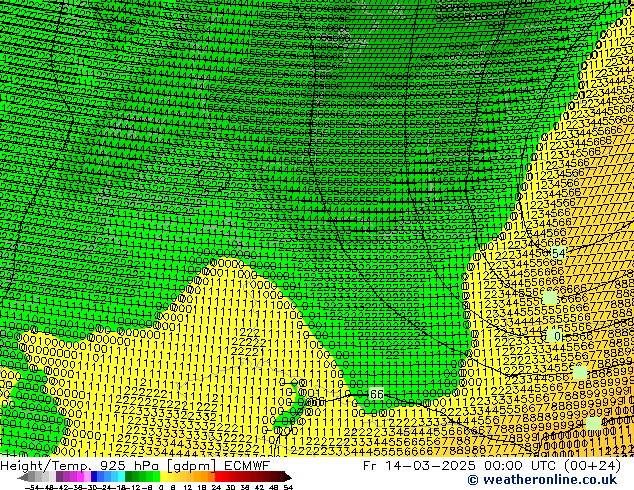Click the yellow swatch above legend value 0
Image resolution: width=634 pixels, height=490 pixels.
pyautogui.click(x=163, y=477)
